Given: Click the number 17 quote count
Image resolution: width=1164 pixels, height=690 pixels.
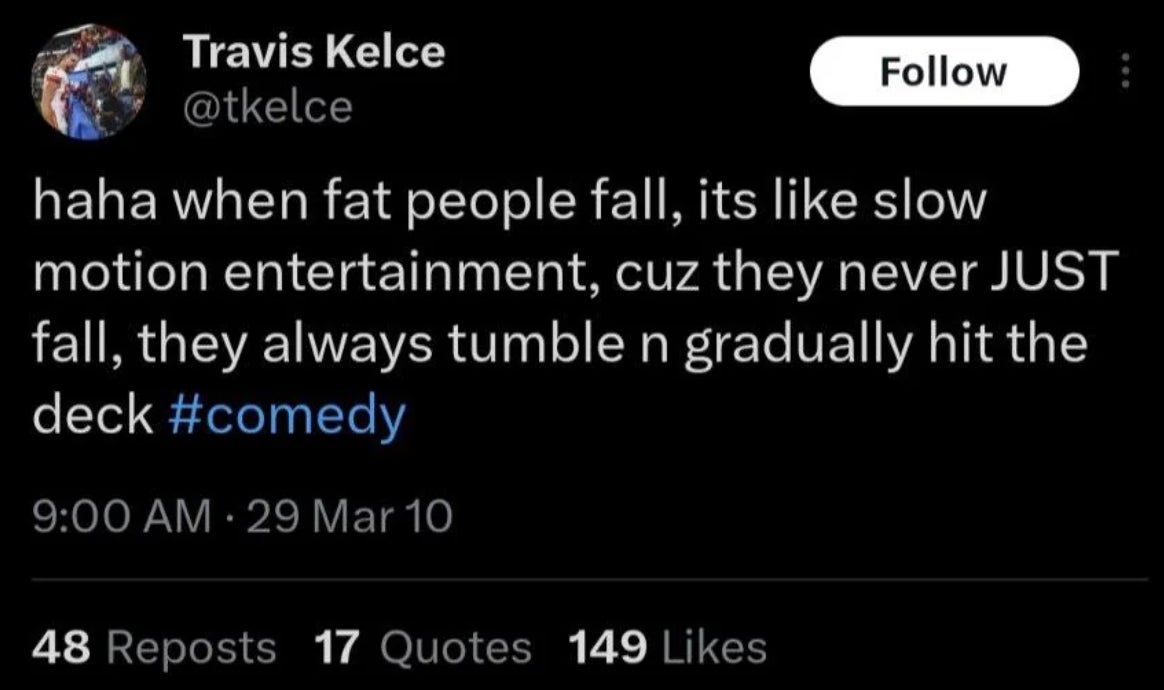Looking at the screenshot, I should pos(337,648).
